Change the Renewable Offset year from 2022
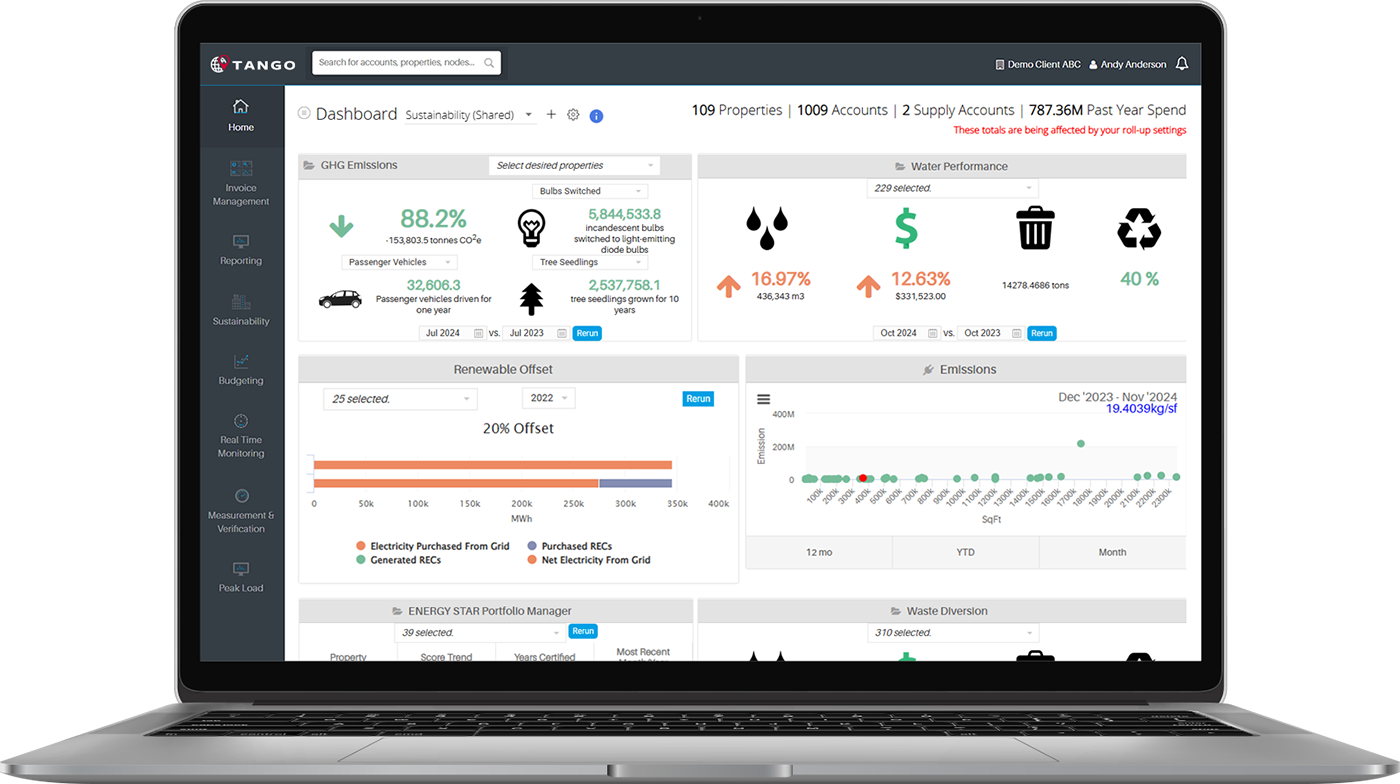Viewport: 1400px width, 784px height. (548, 397)
